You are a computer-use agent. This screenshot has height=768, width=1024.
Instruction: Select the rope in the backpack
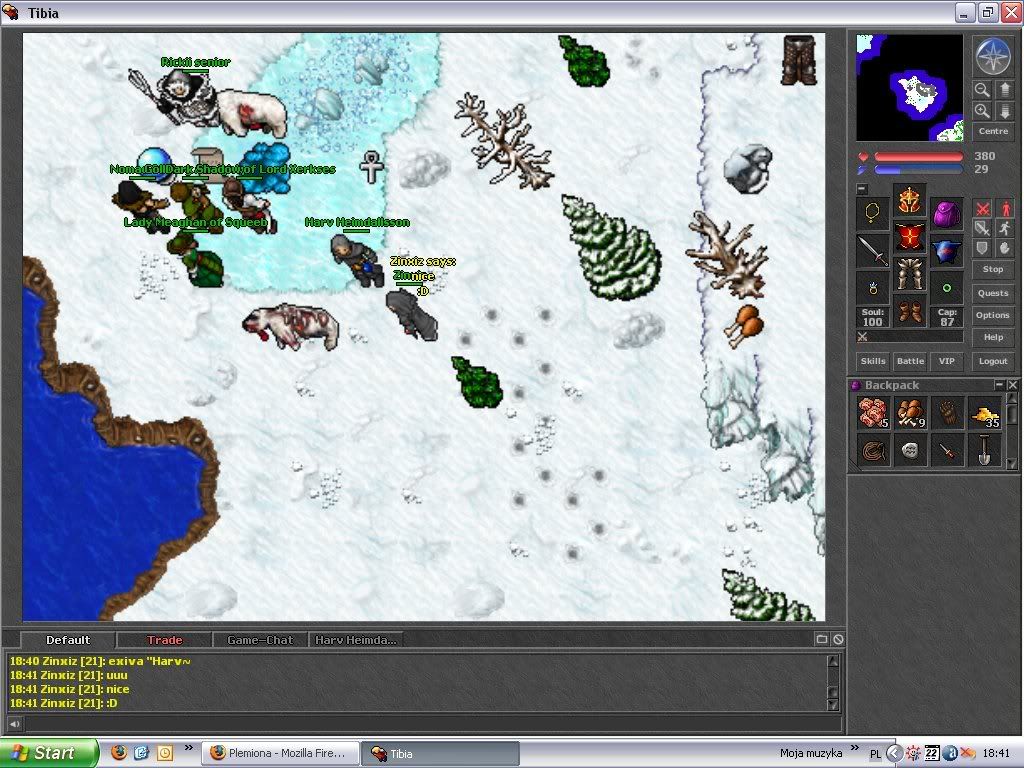tap(873, 451)
